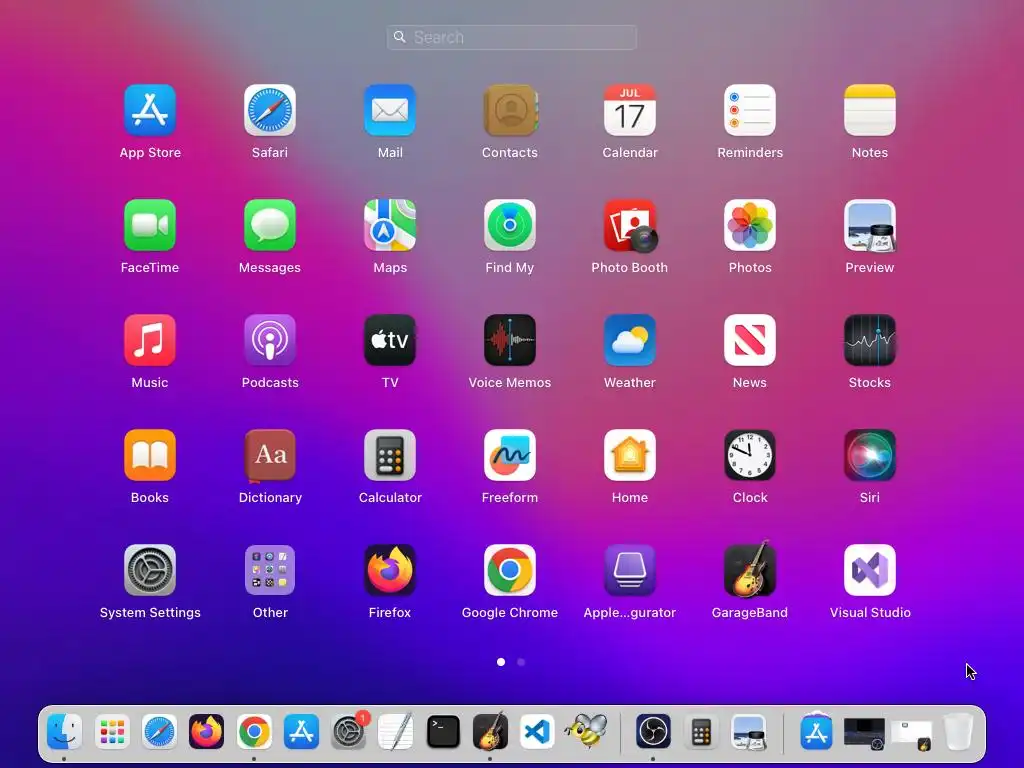Open Safari from the Dock
This screenshot has height=768, width=1024.
(x=159, y=731)
